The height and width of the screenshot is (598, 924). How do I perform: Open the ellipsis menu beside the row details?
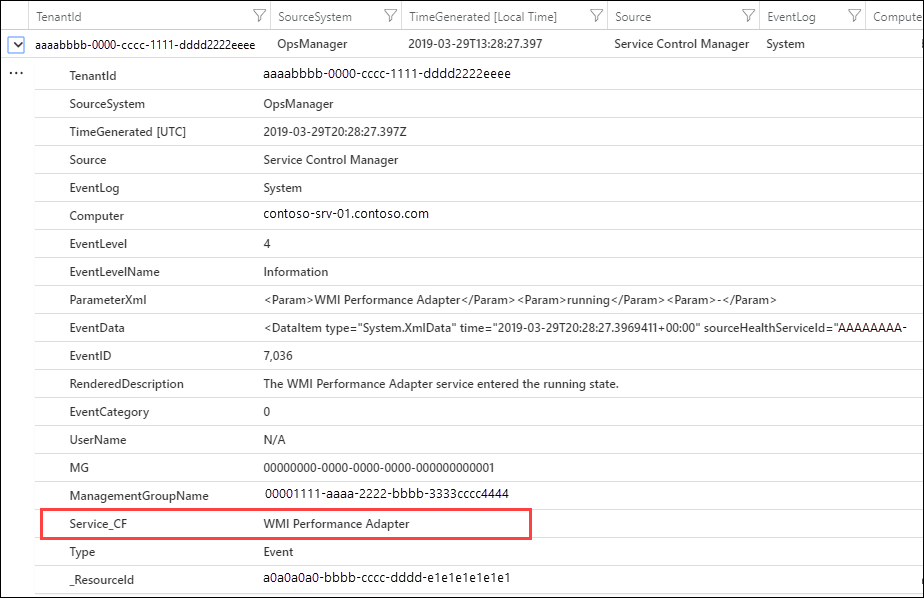tap(16, 75)
